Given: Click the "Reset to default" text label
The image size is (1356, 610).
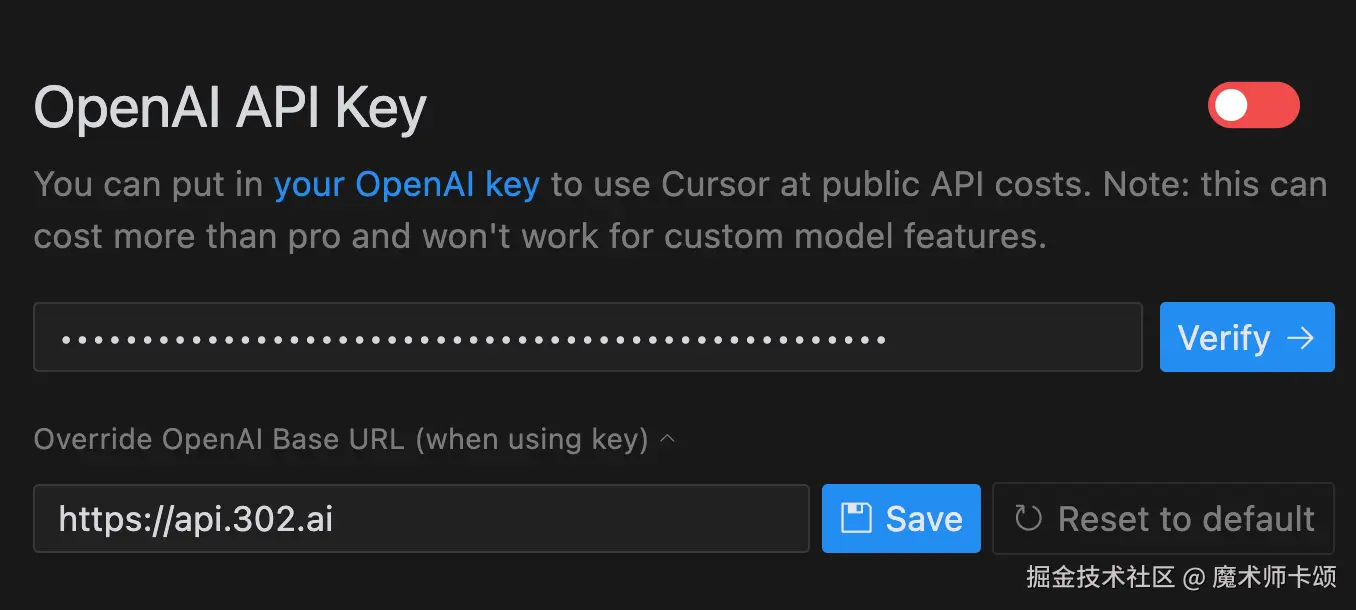Looking at the screenshot, I should click(x=1186, y=519).
